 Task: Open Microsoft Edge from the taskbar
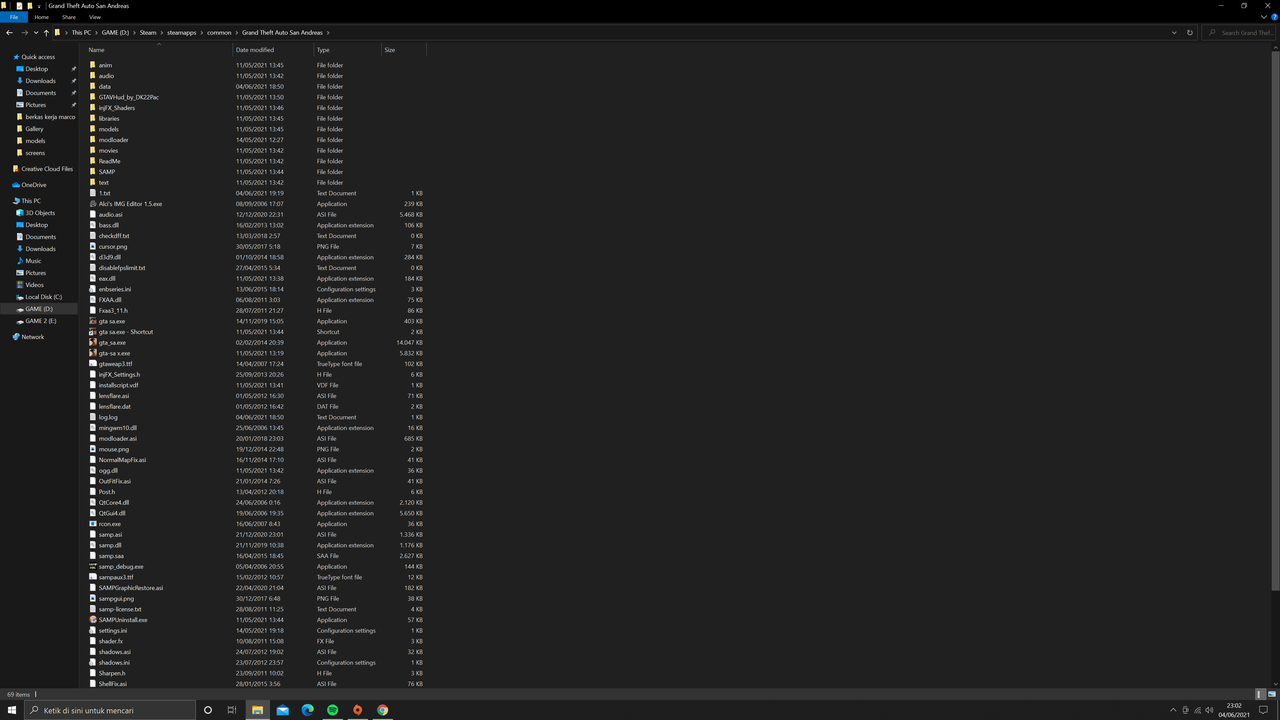click(x=307, y=710)
